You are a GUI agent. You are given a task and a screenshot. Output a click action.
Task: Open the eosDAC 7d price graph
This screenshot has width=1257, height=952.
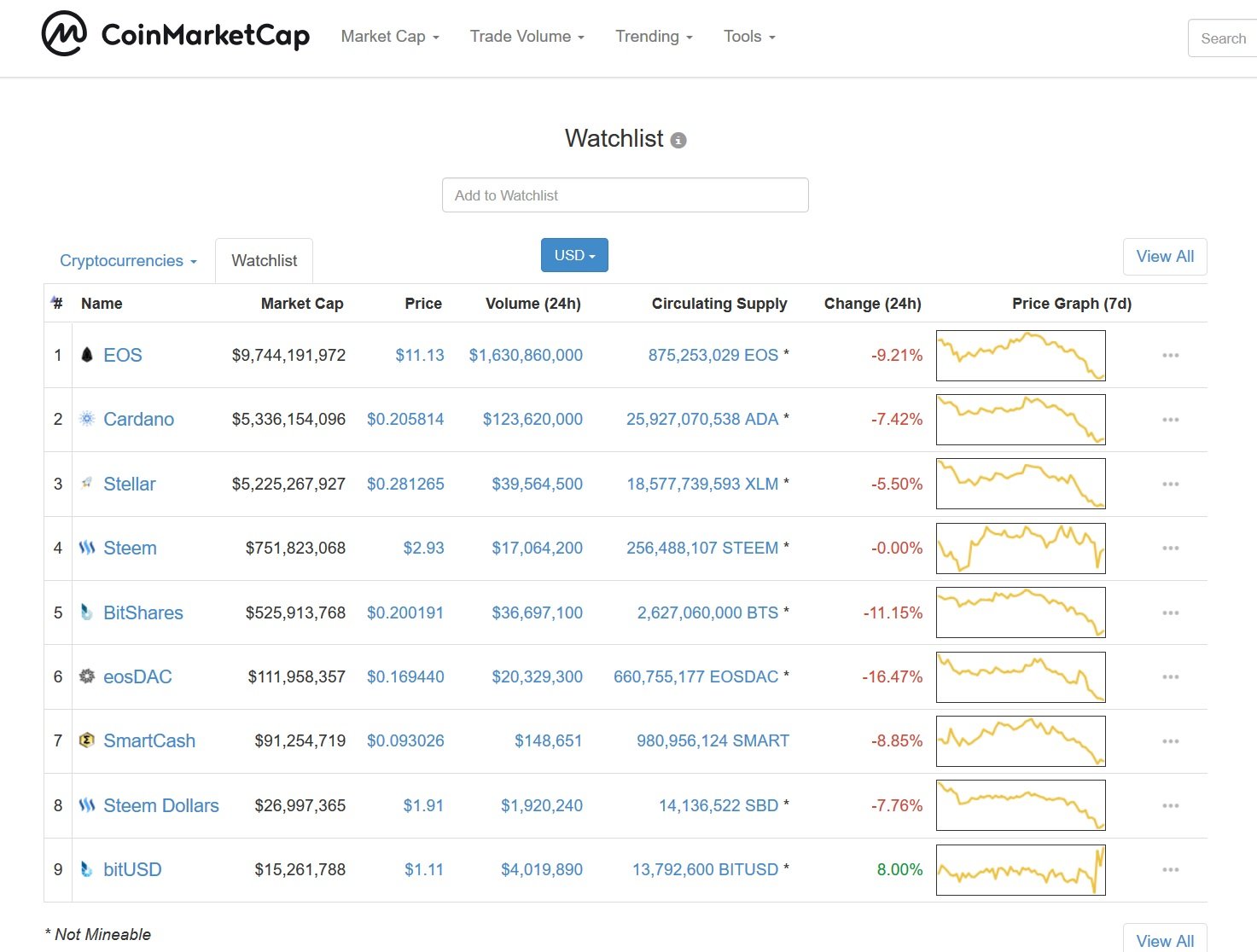point(1021,676)
